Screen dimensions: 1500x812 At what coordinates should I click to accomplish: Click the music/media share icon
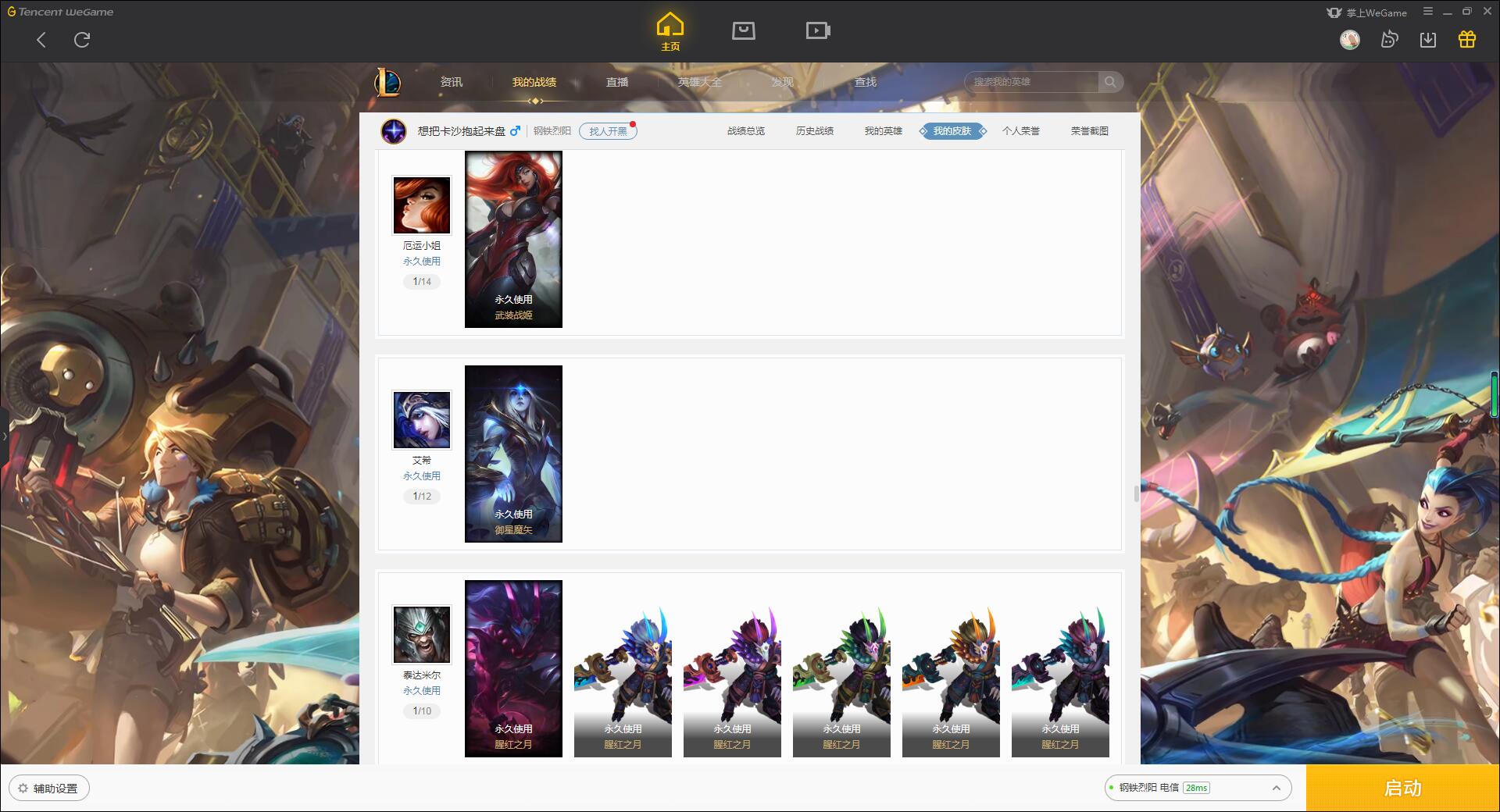[x=1389, y=39]
